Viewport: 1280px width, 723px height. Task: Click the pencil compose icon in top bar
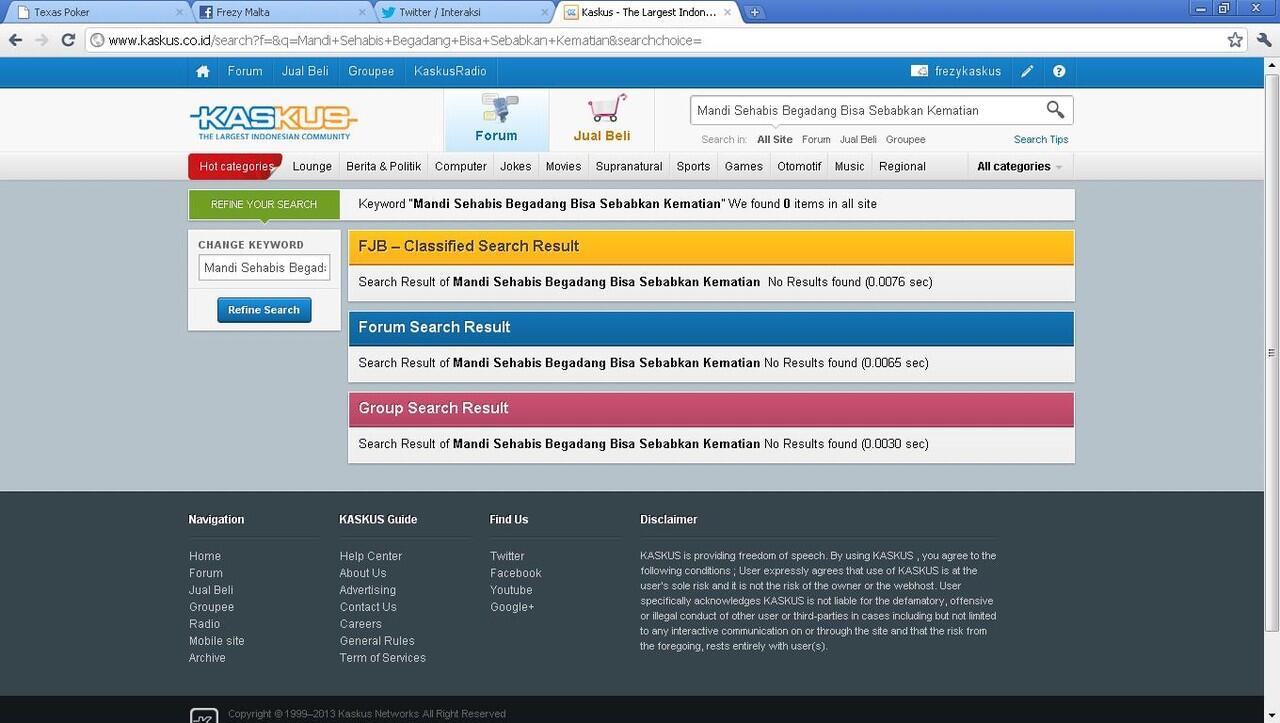point(1027,72)
